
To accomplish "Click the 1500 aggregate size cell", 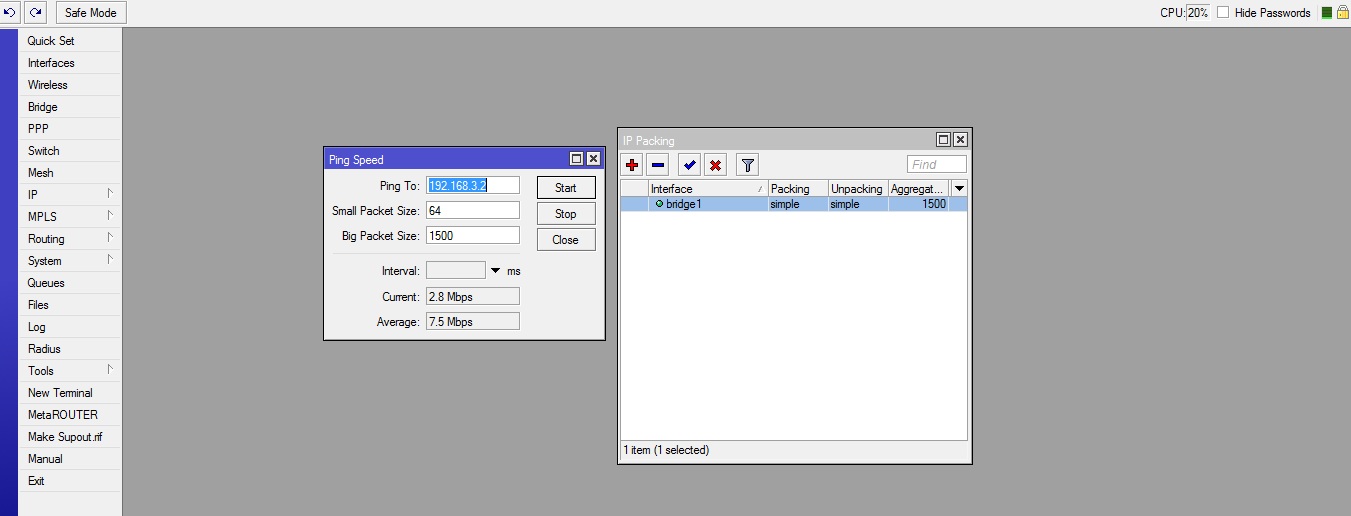I will 918,204.
